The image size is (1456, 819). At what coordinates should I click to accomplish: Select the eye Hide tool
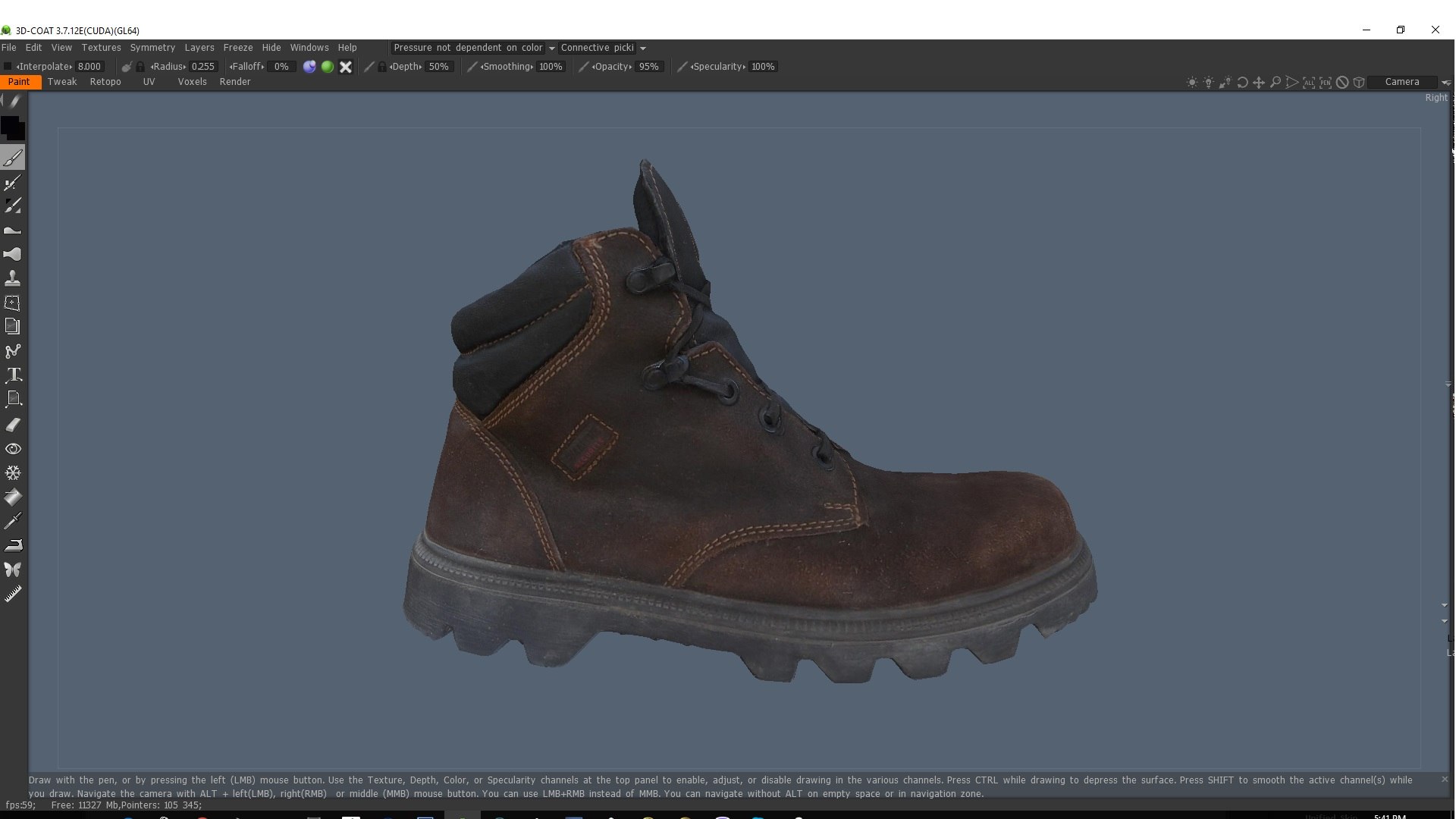[13, 449]
